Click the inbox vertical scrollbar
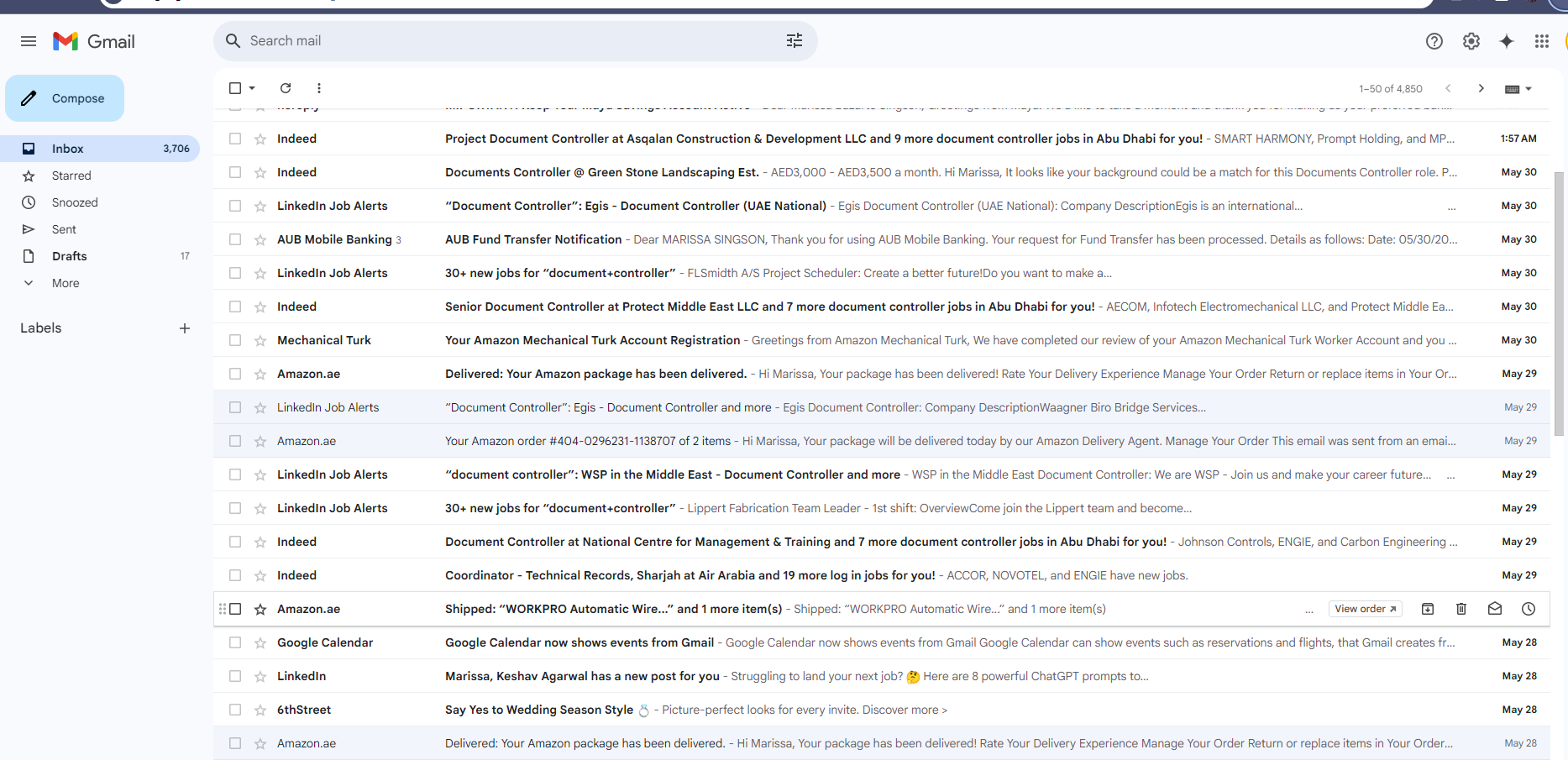1568x760 pixels. click(1559, 302)
